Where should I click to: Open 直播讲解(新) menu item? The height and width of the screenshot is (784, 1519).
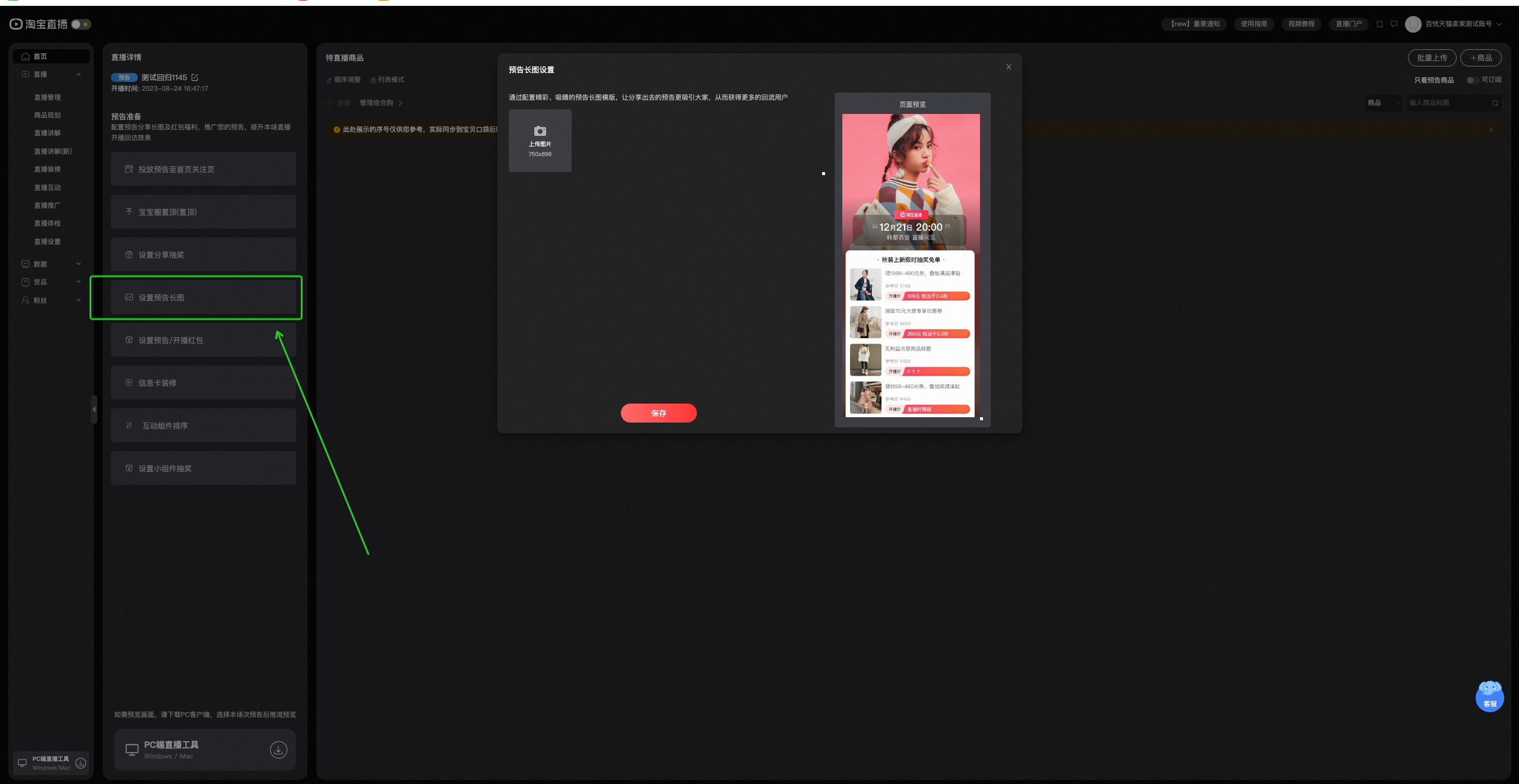tap(53, 151)
